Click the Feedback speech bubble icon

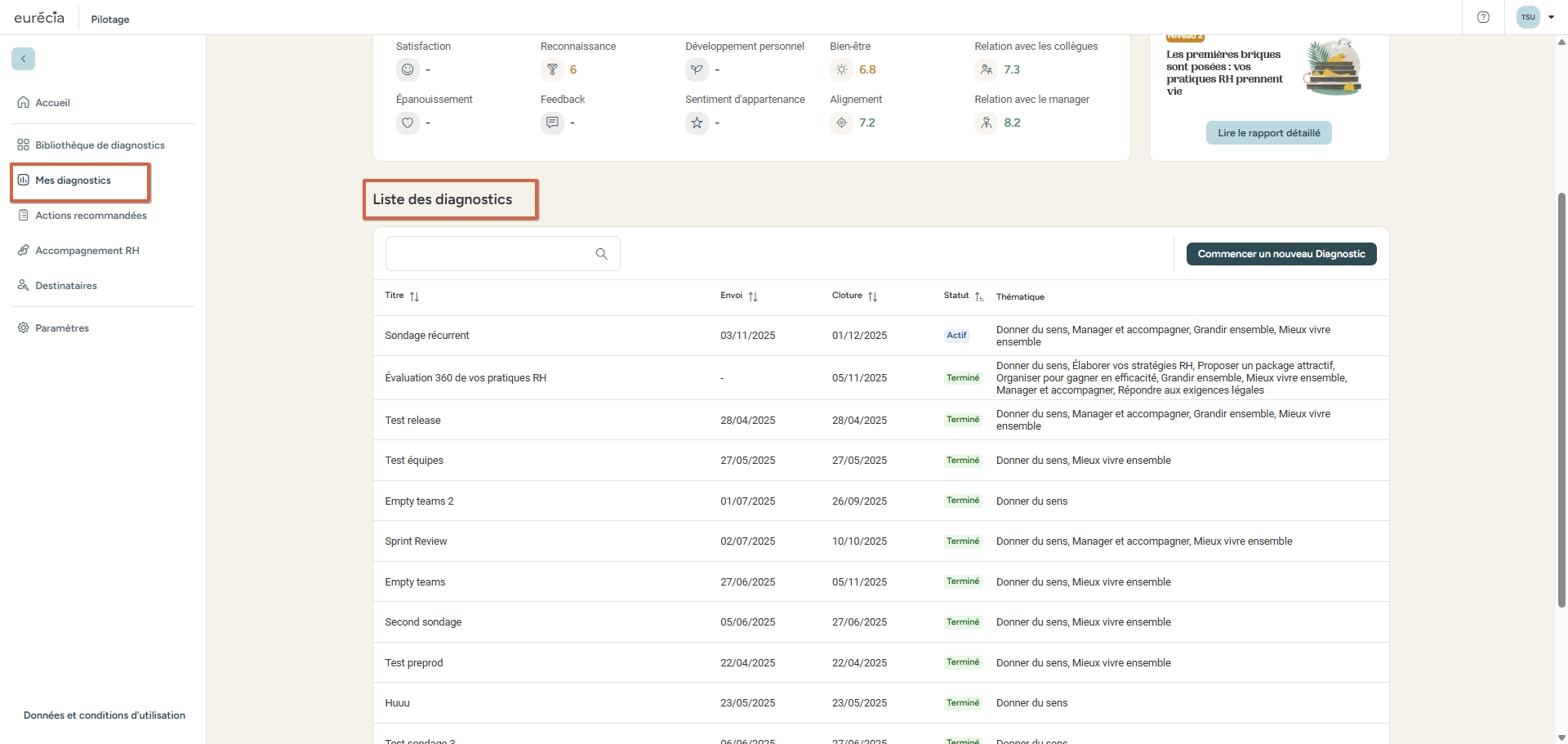click(552, 123)
